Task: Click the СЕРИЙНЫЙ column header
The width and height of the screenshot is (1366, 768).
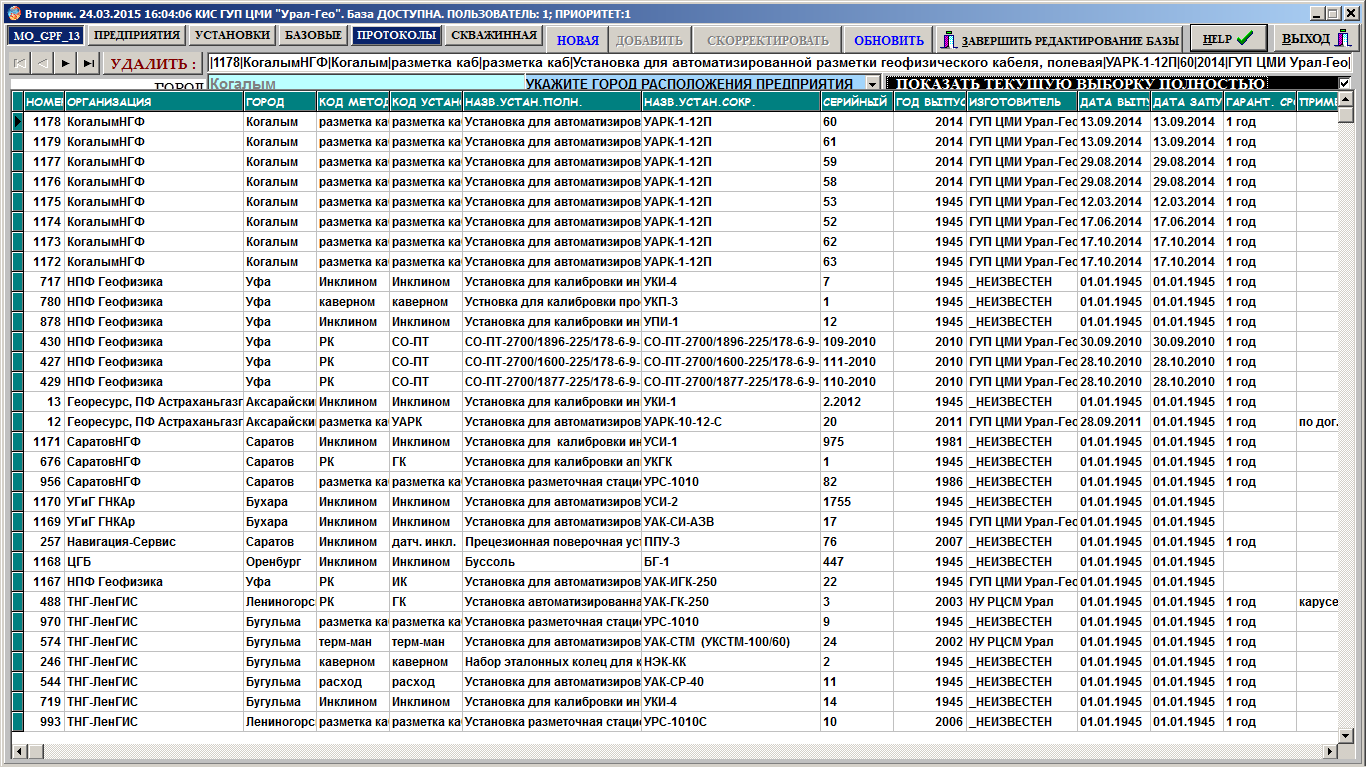Action: pyautogui.click(x=856, y=102)
